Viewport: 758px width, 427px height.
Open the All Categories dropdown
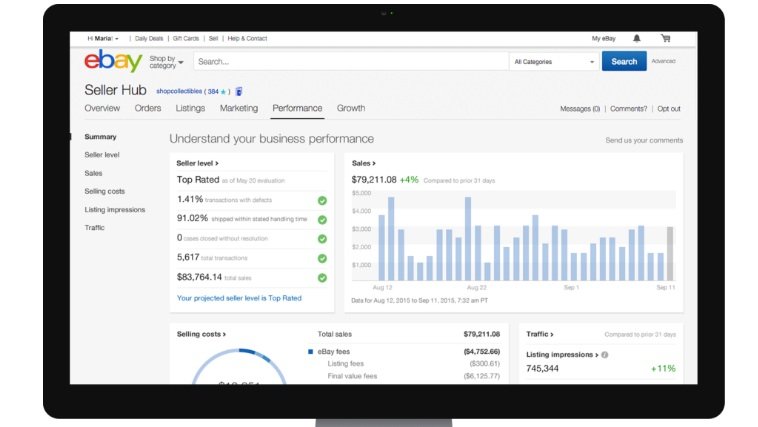coord(554,62)
